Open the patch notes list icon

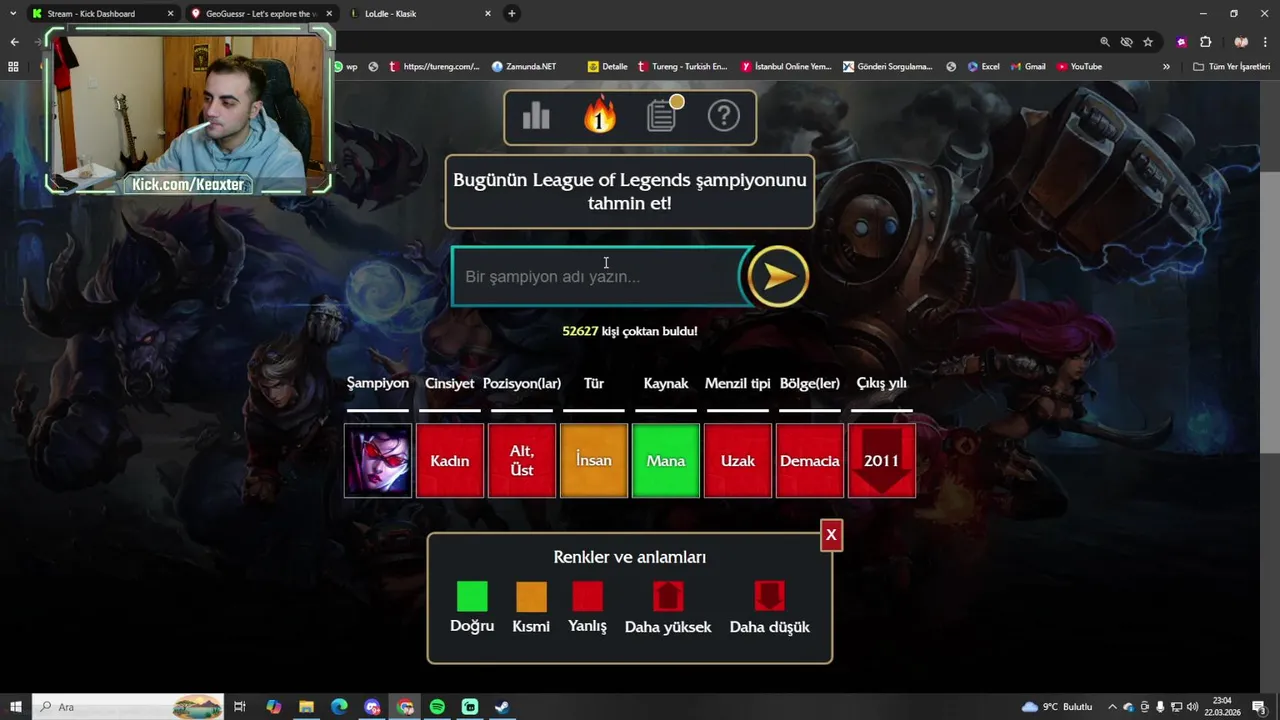pyautogui.click(x=662, y=115)
